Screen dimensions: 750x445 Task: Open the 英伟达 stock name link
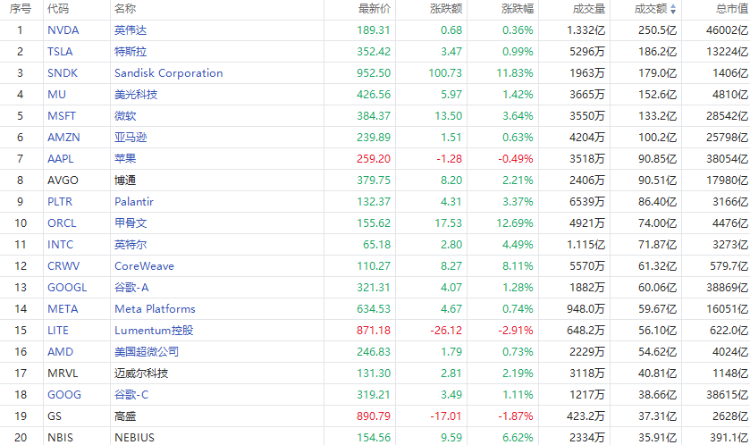coord(130,30)
